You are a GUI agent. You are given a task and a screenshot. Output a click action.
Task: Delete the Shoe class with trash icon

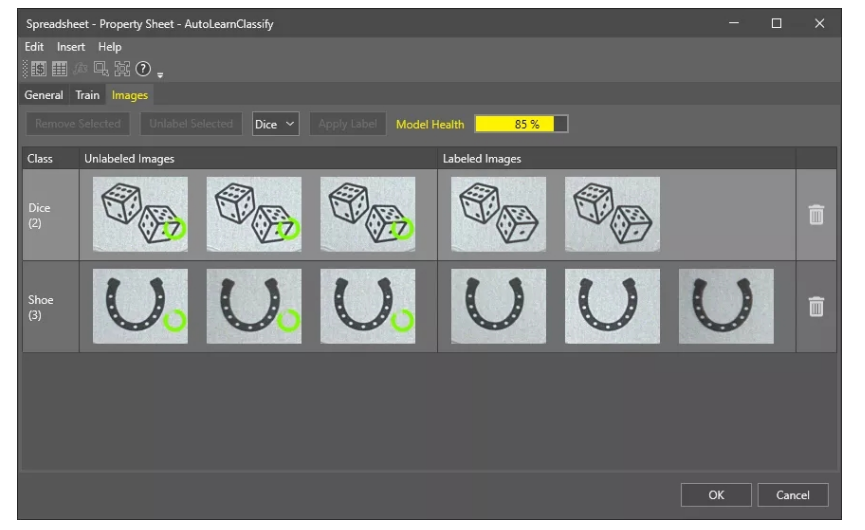point(816,307)
